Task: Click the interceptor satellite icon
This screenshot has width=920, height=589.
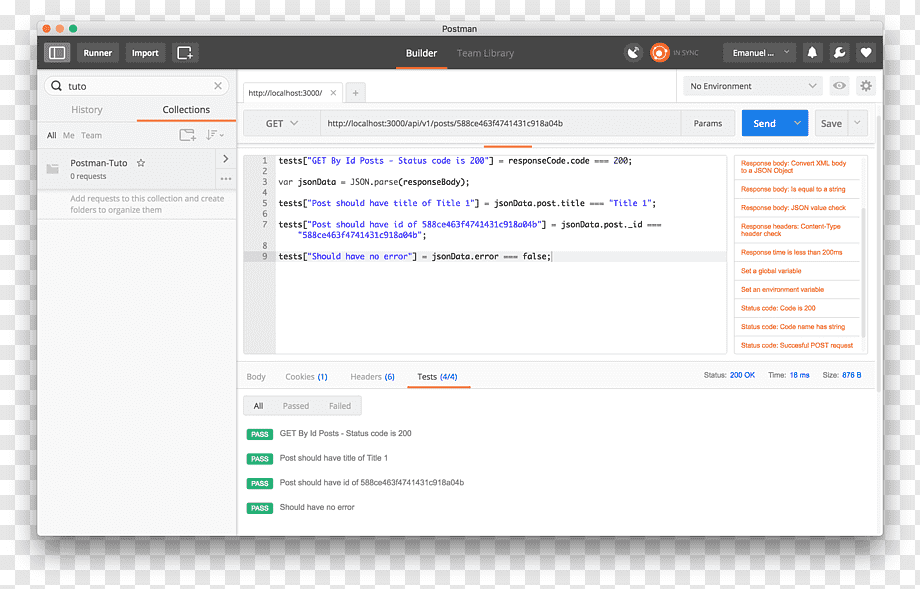Action: pos(633,53)
